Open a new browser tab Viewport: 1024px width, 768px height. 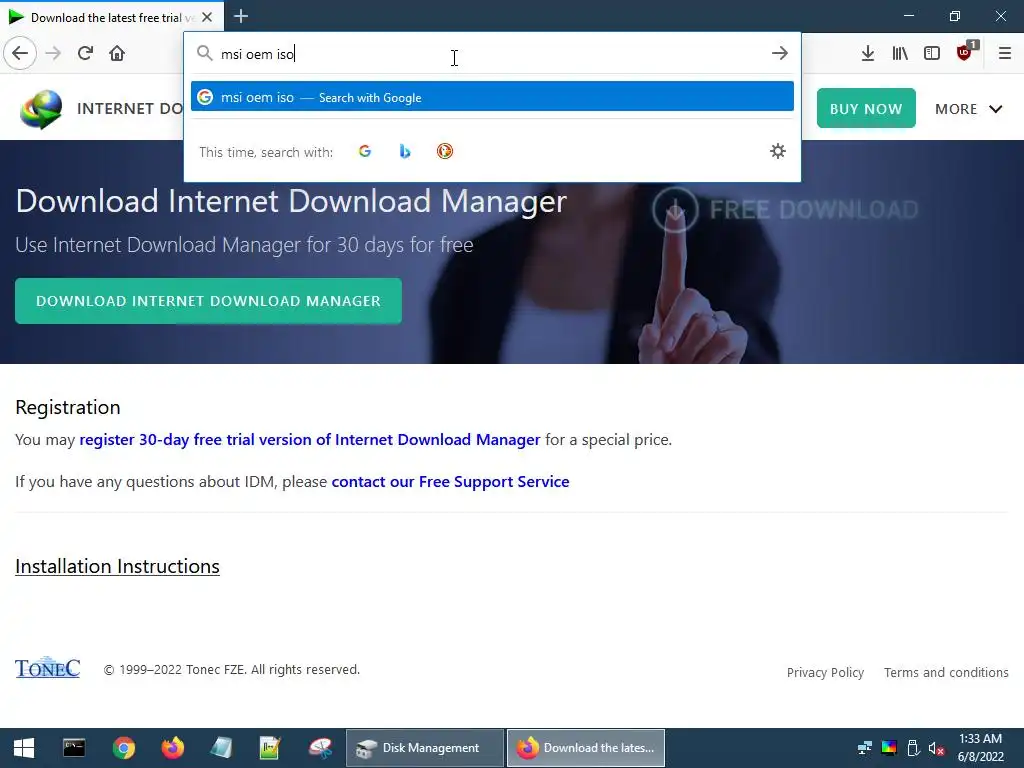pos(240,16)
